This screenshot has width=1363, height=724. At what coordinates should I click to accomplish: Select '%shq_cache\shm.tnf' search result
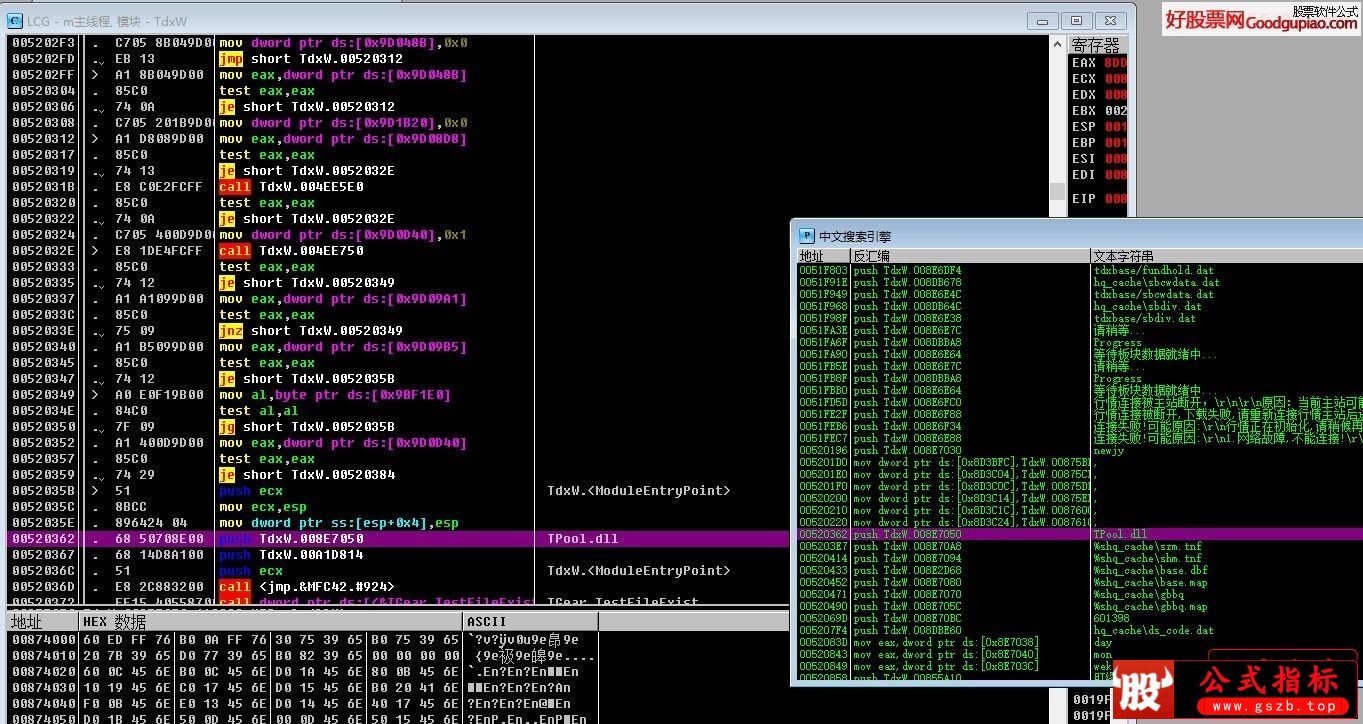coord(1148,558)
